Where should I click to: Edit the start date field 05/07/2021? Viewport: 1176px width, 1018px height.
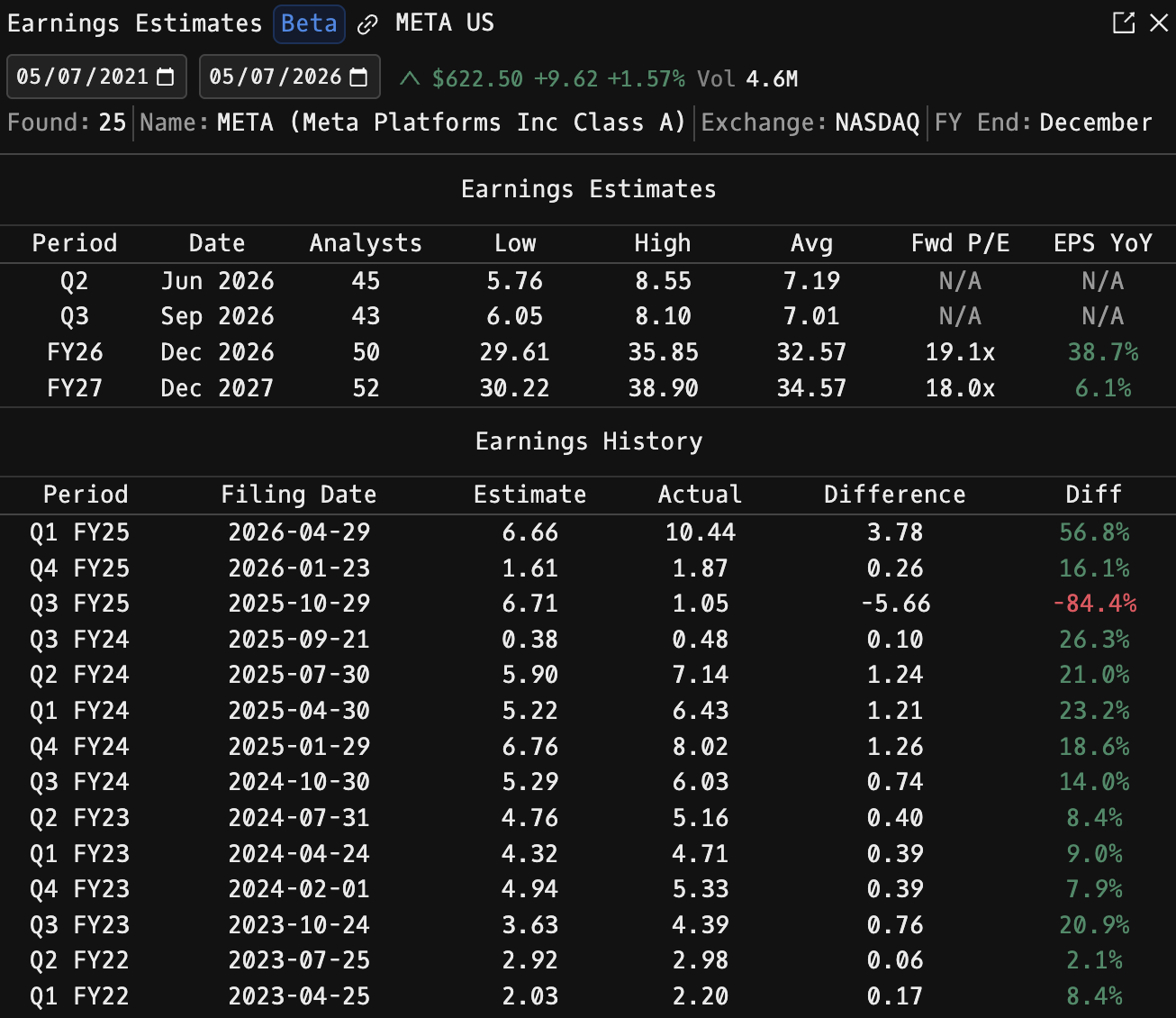click(x=96, y=77)
